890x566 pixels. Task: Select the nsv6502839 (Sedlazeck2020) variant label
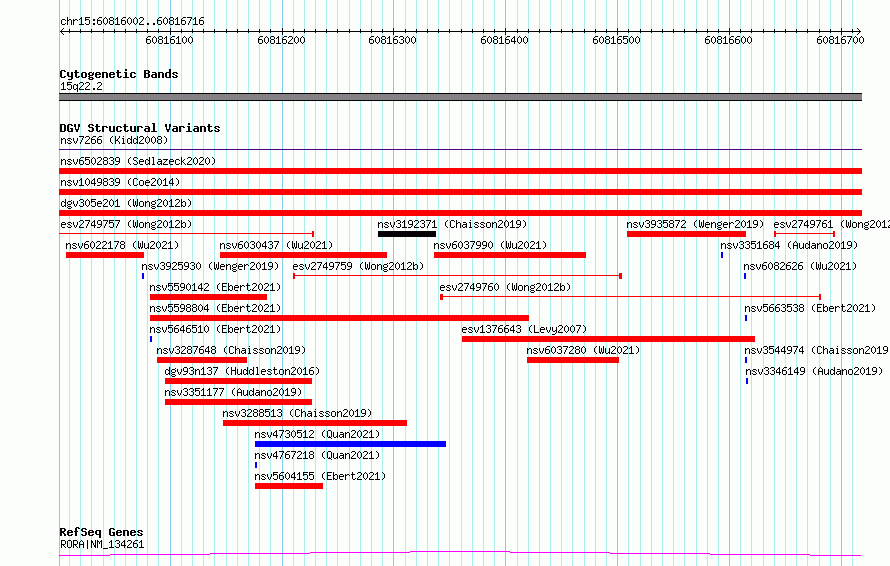[x=138, y=161]
